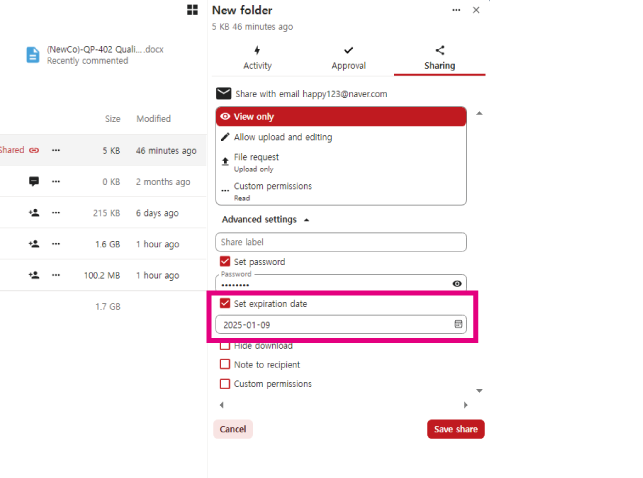Uncheck the Set password checkbox
The image size is (643, 478).
[x=225, y=262]
